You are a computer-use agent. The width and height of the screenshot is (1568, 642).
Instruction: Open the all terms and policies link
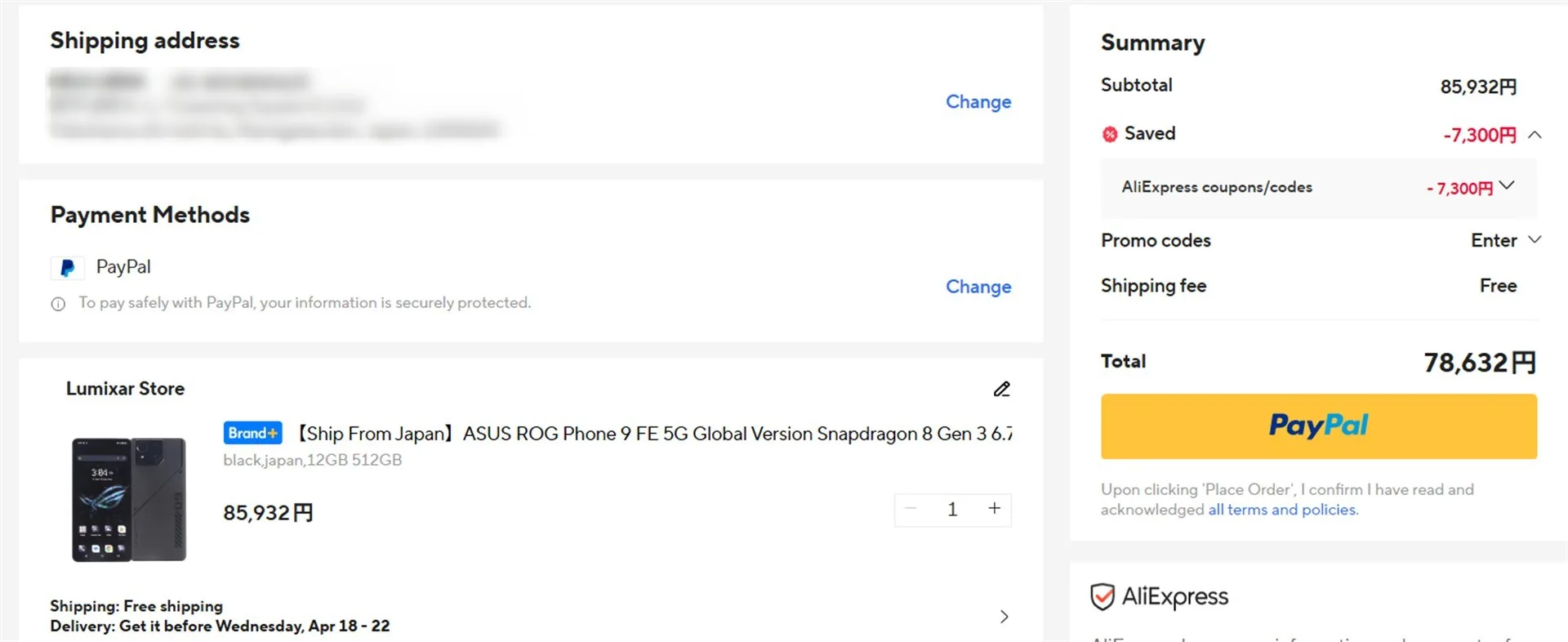click(x=1282, y=510)
